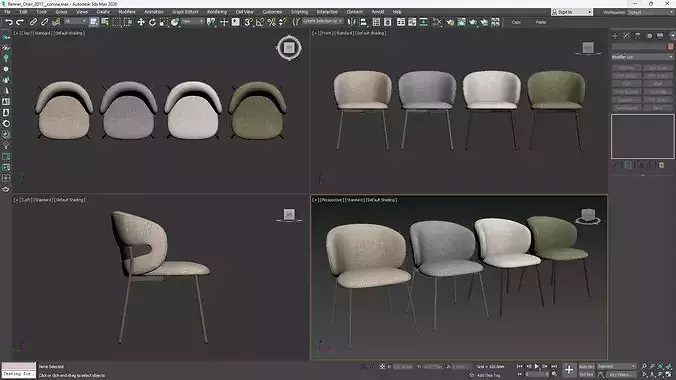Click the Set Key button
Screen dimensions: 676x380
point(586,374)
